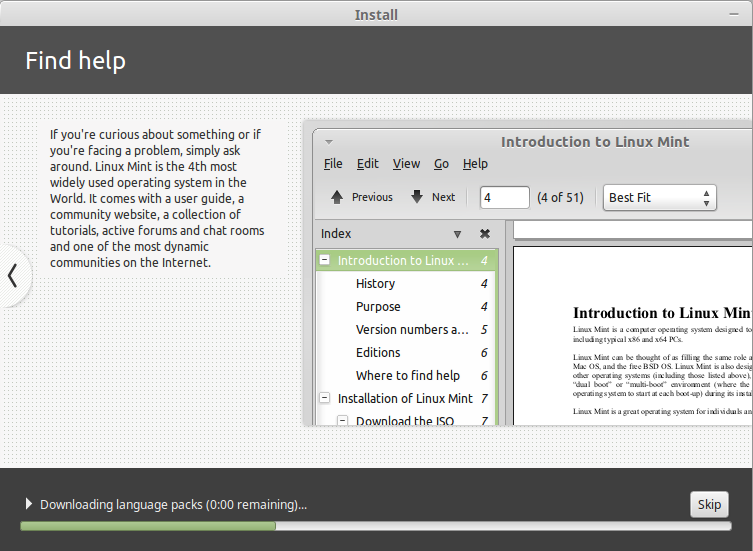The height and width of the screenshot is (551, 753).
Task: Collapse the Installation of Linux Mint node
Action: (x=325, y=398)
